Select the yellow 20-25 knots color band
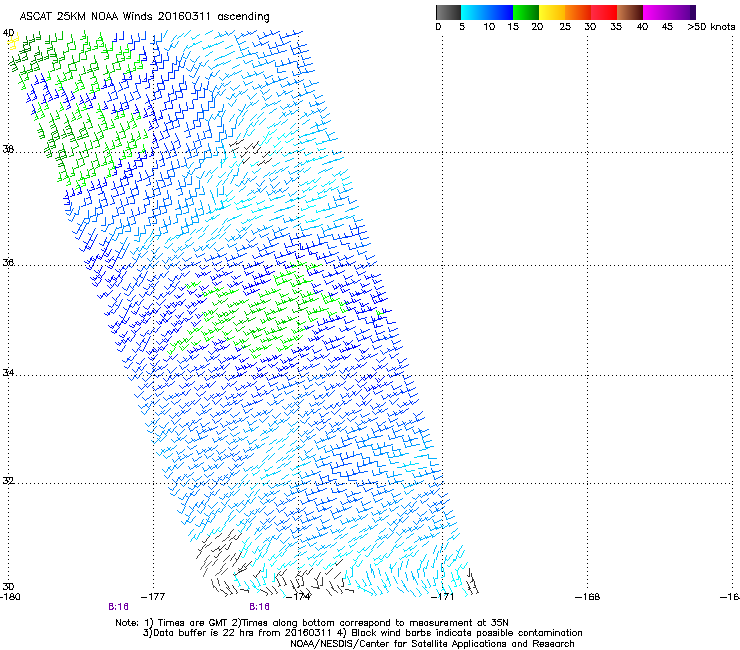The image size is (740, 650). point(552,12)
